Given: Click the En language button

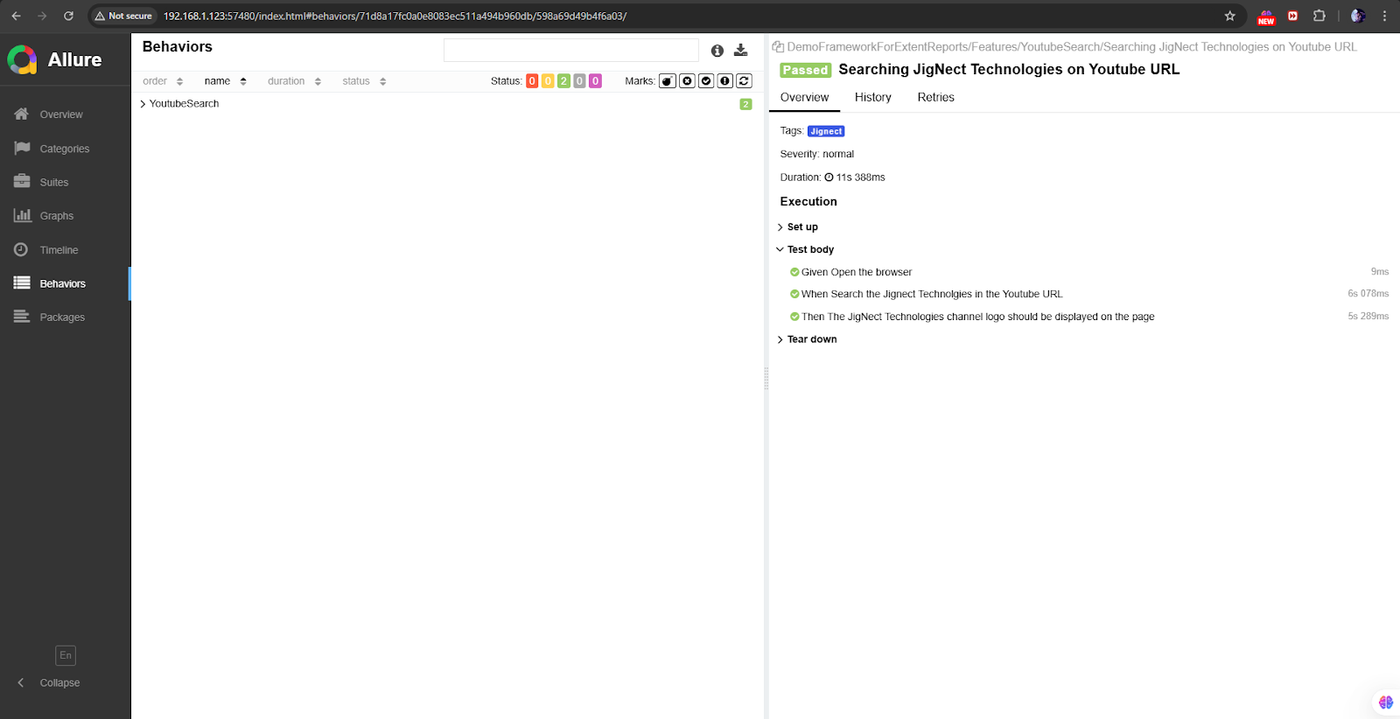Looking at the screenshot, I should (66, 656).
